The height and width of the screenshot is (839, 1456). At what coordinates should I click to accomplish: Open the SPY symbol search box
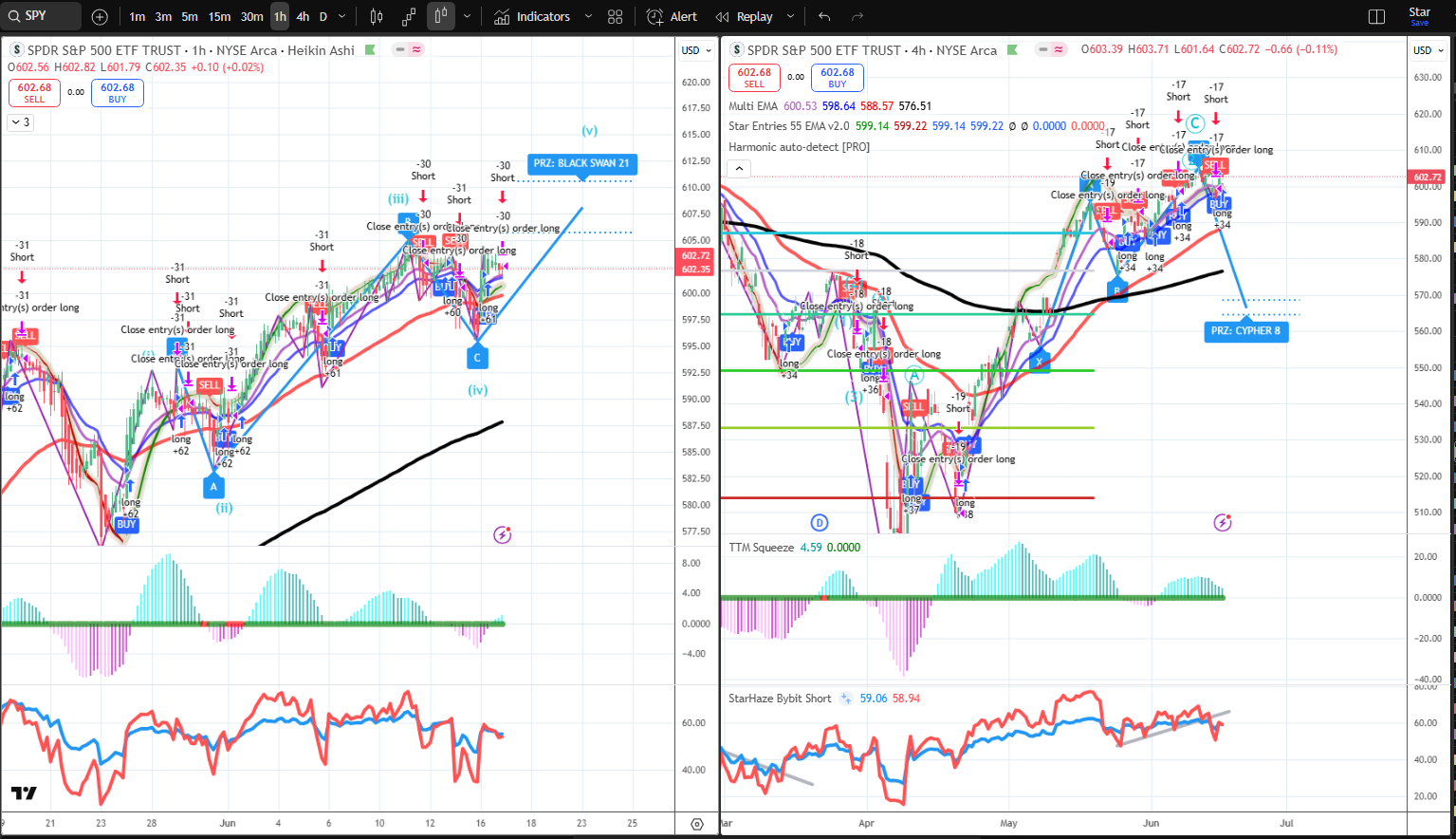click(x=41, y=16)
